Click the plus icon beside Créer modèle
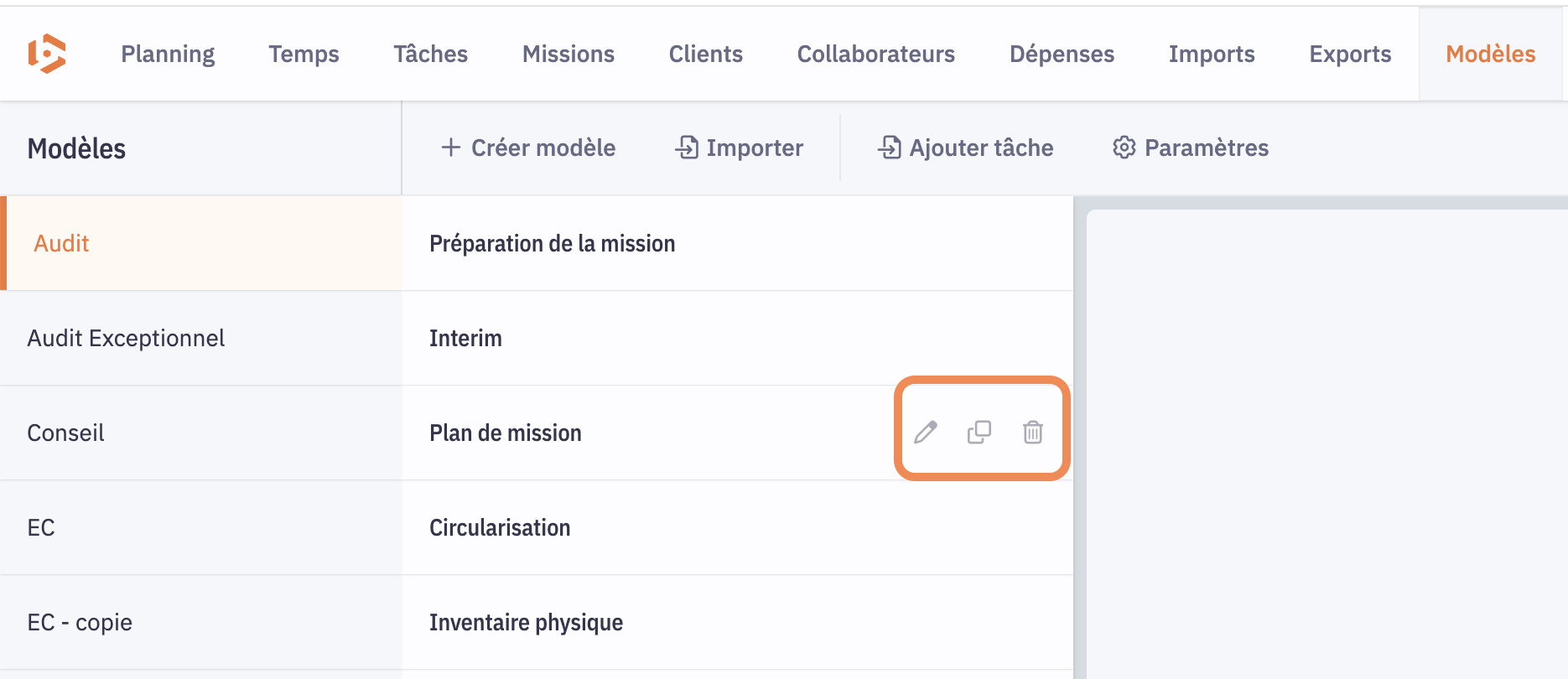This screenshot has height=679, width=1568. tap(451, 148)
